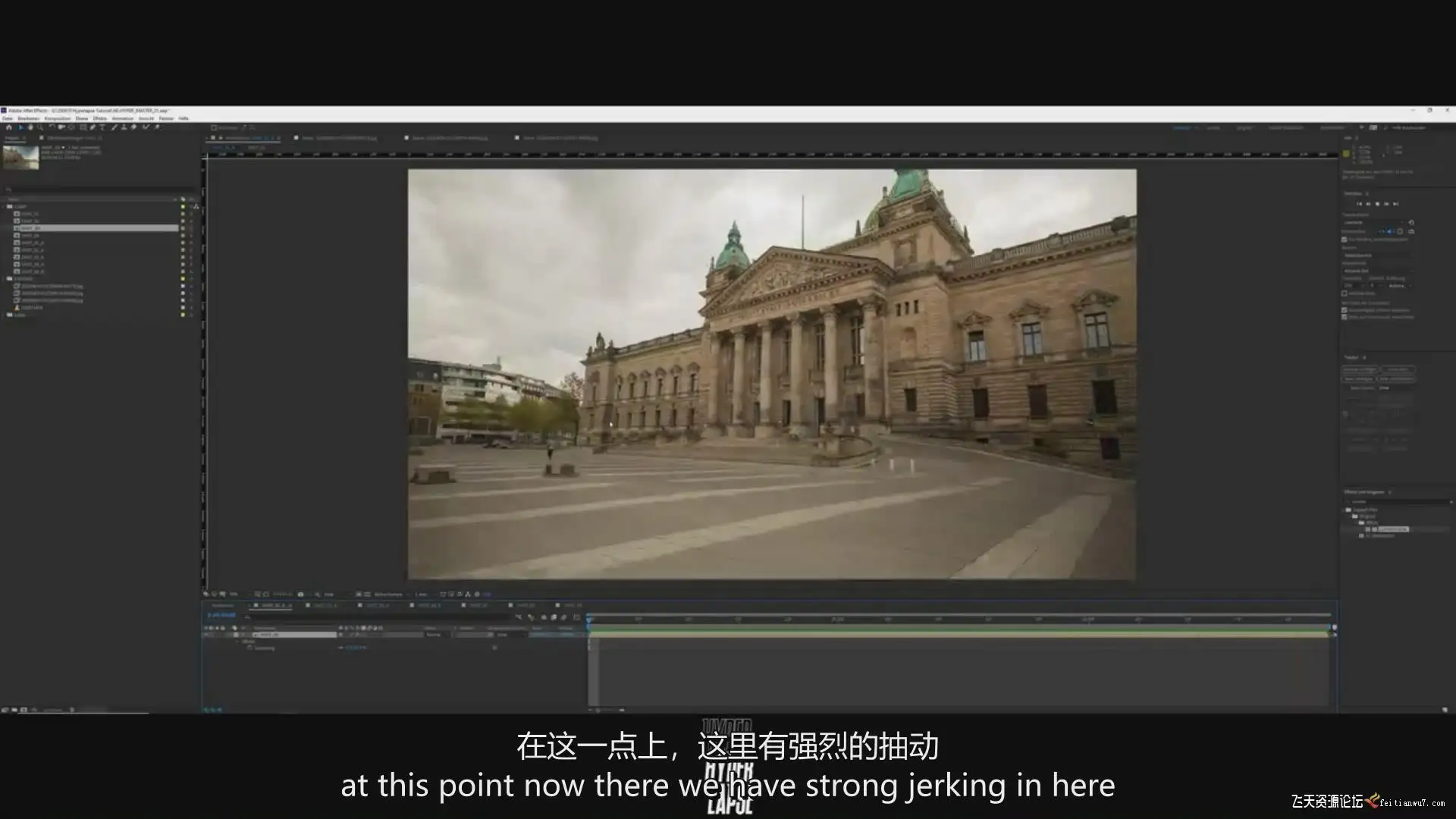Toggle audio include icon in the Preview panel
This screenshot has height=819, width=1456.
click(x=1390, y=231)
